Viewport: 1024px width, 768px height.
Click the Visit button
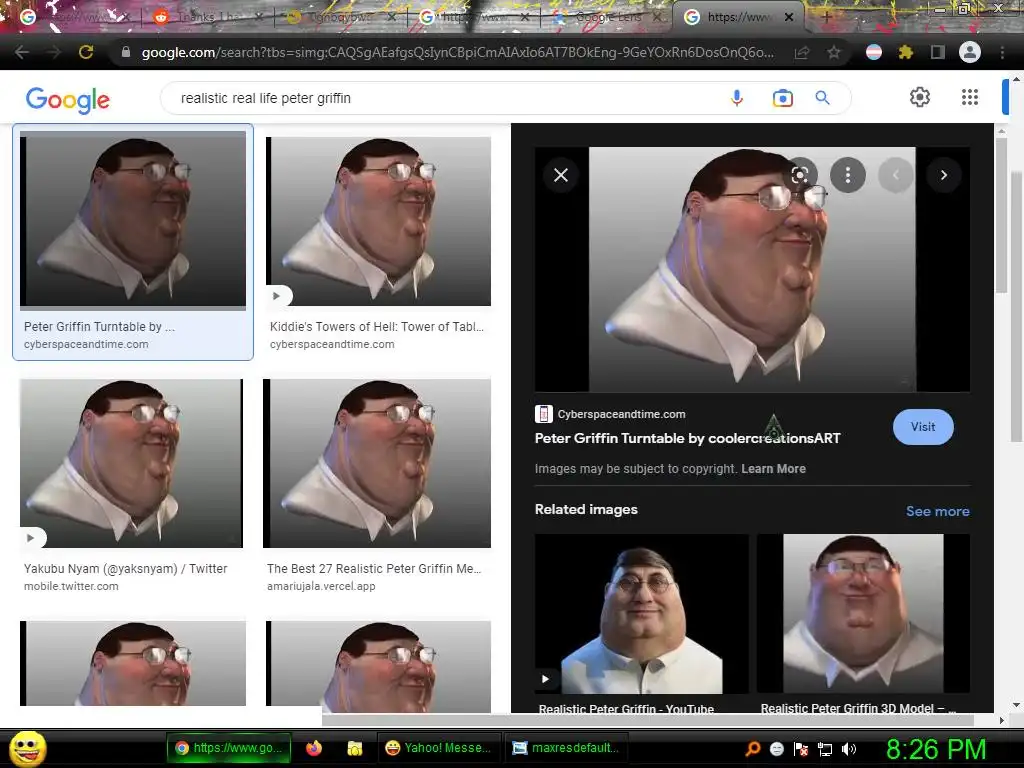click(x=923, y=427)
